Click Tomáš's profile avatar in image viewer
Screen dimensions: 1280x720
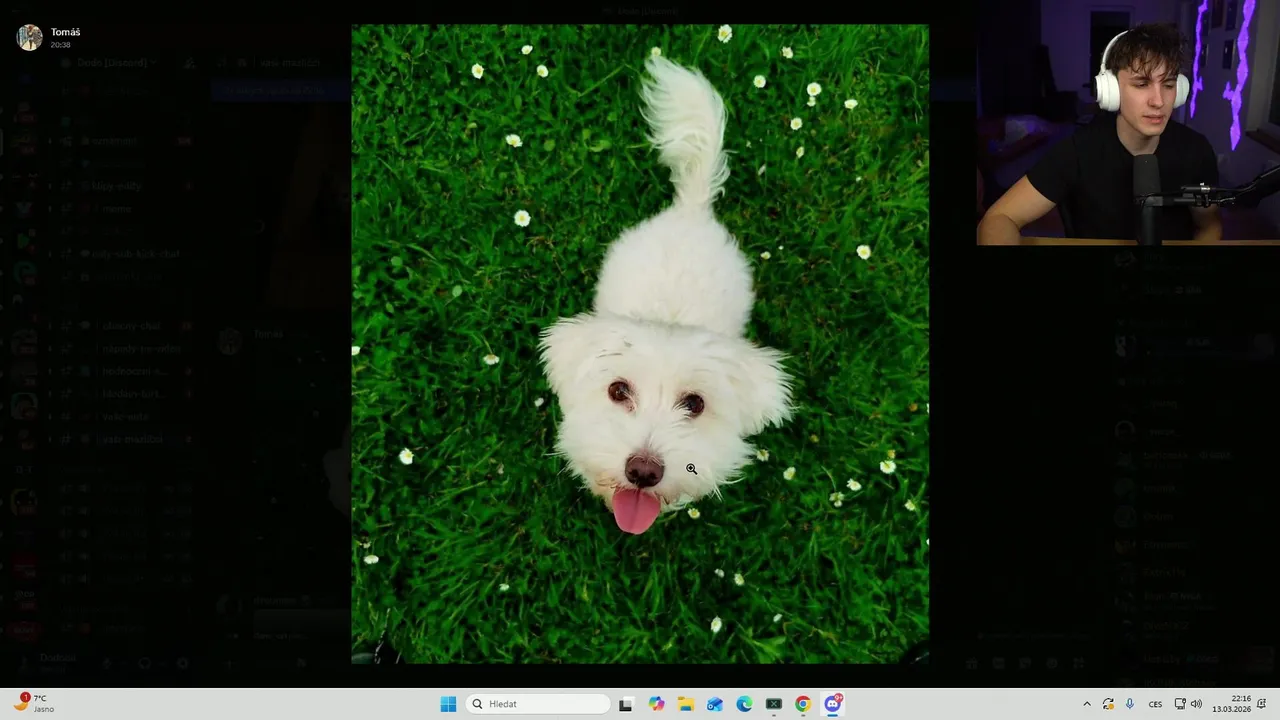pyautogui.click(x=30, y=37)
